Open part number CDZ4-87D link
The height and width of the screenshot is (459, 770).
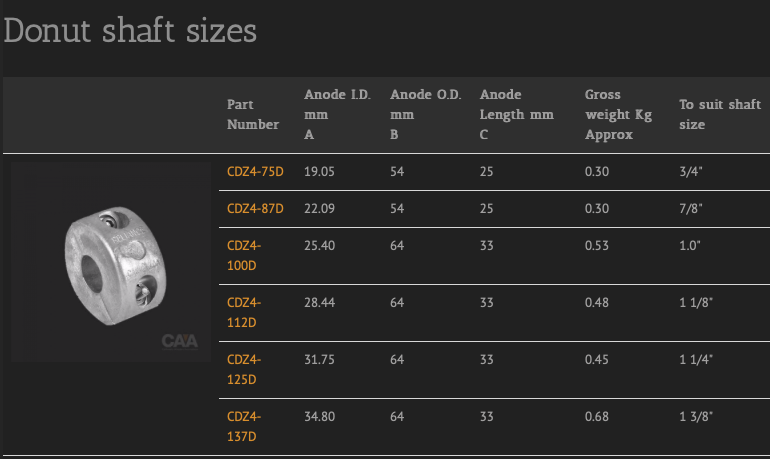click(255, 209)
